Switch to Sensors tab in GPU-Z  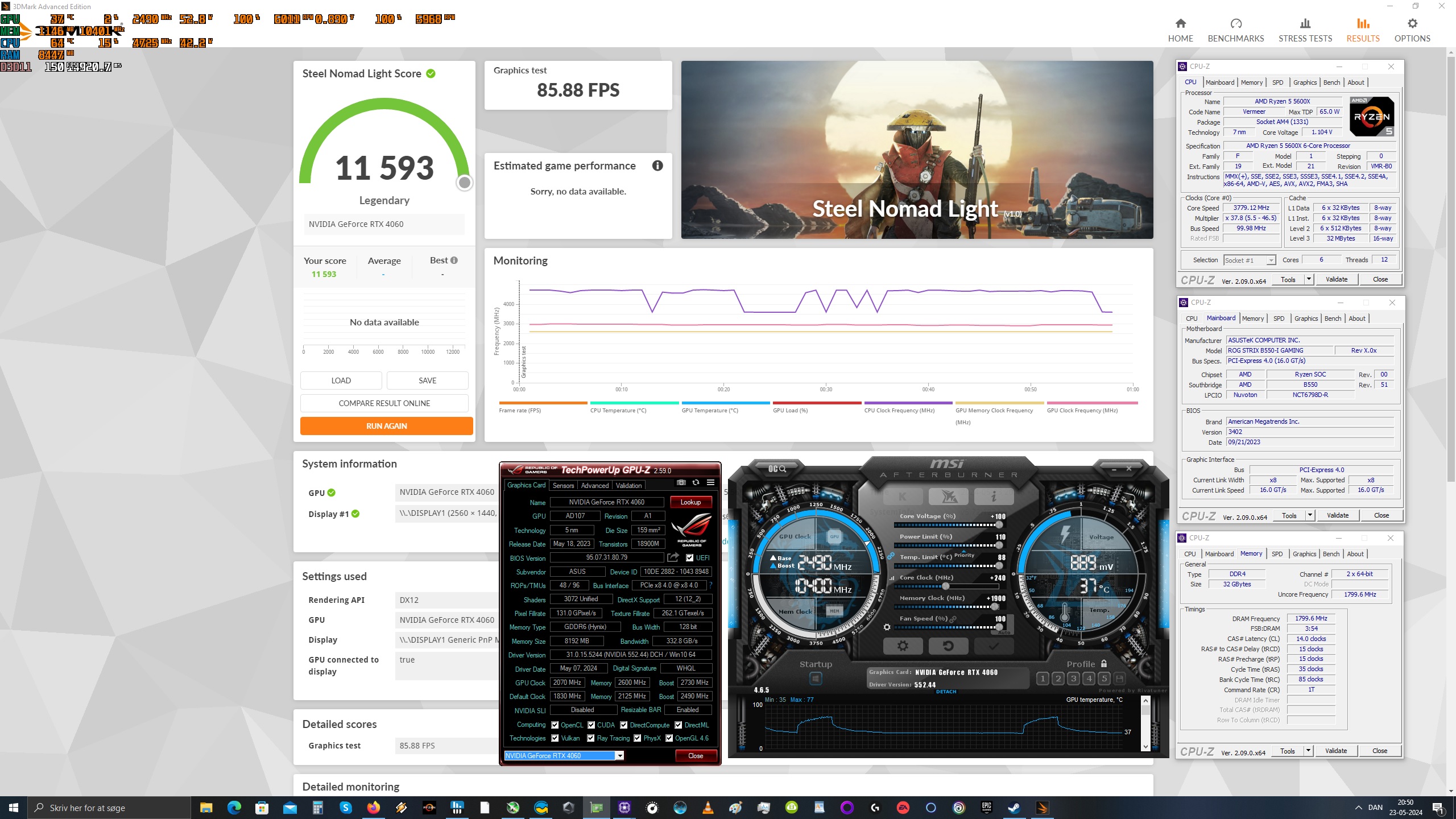[x=563, y=486]
